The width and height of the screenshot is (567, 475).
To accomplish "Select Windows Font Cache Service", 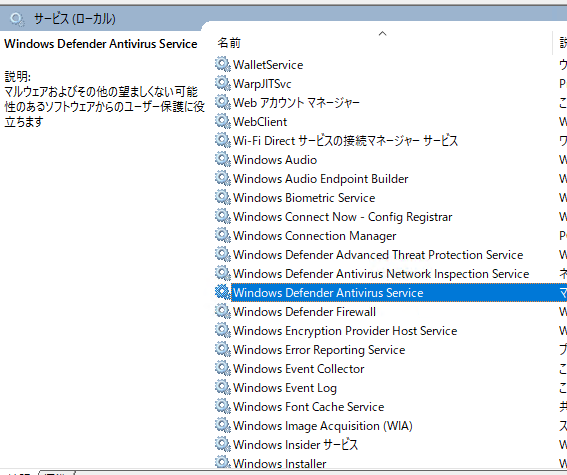I will (308, 407).
